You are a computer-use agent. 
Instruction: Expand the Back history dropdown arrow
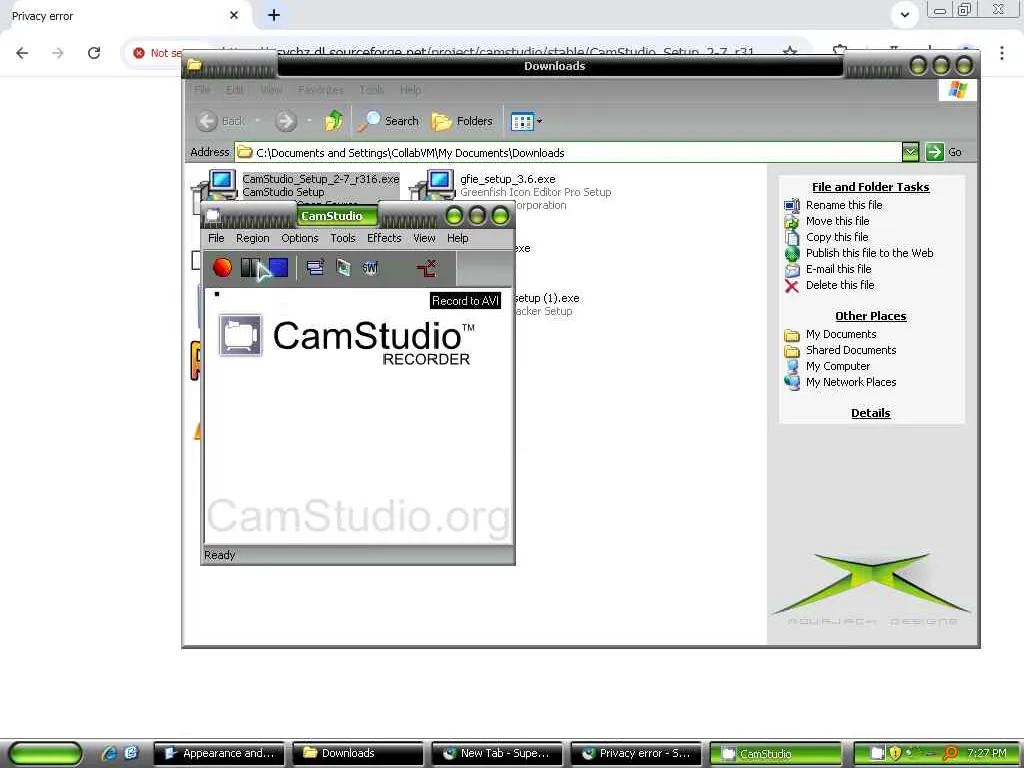coord(257,121)
